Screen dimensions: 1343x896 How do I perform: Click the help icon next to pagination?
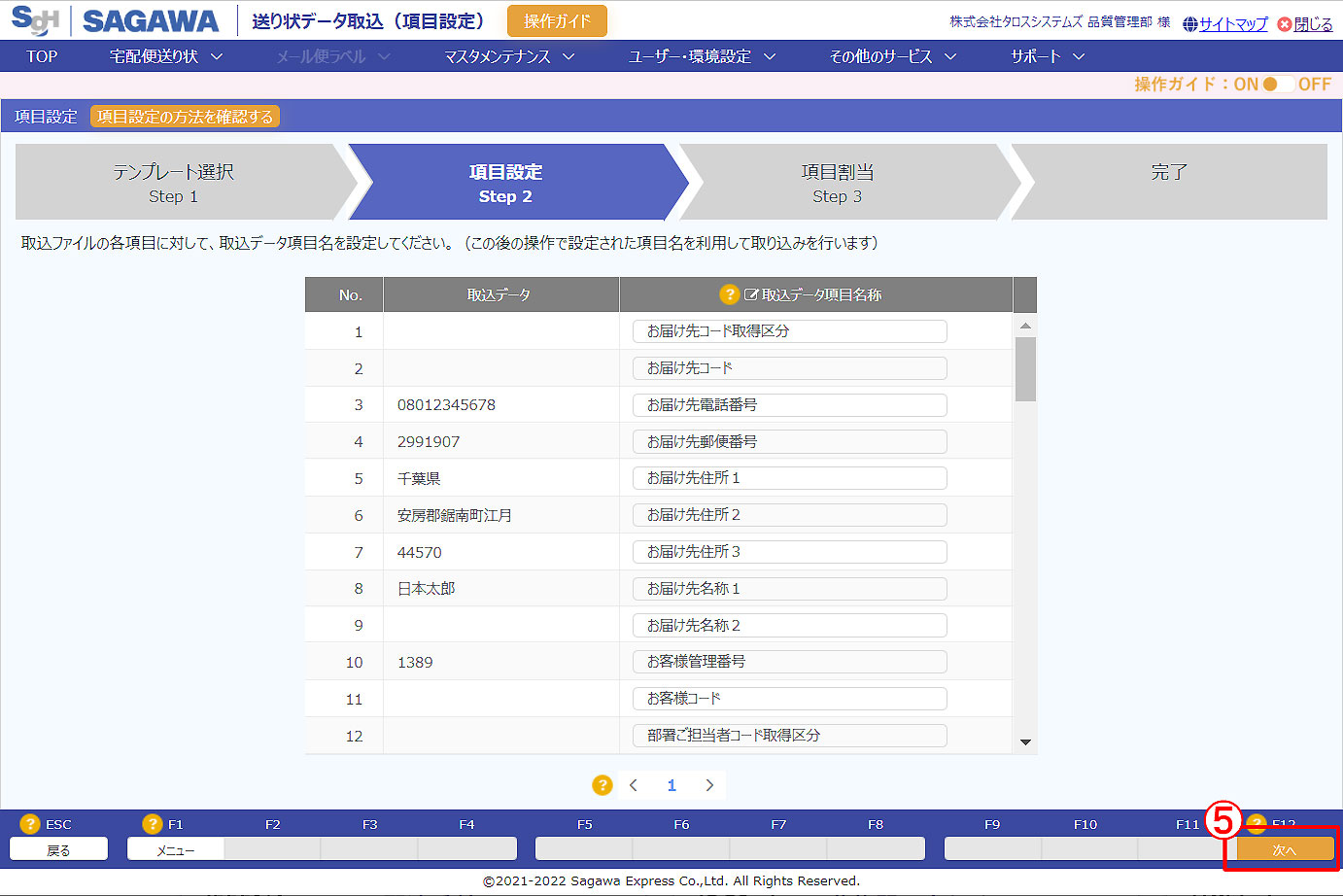coord(603,785)
